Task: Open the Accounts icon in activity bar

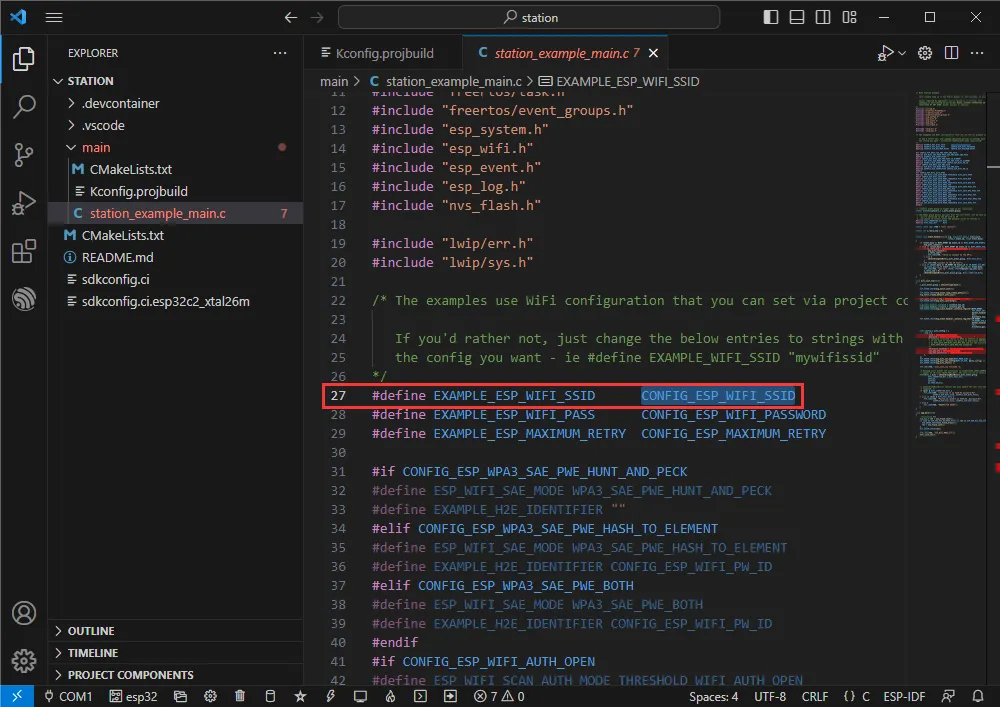Action: click(x=24, y=613)
